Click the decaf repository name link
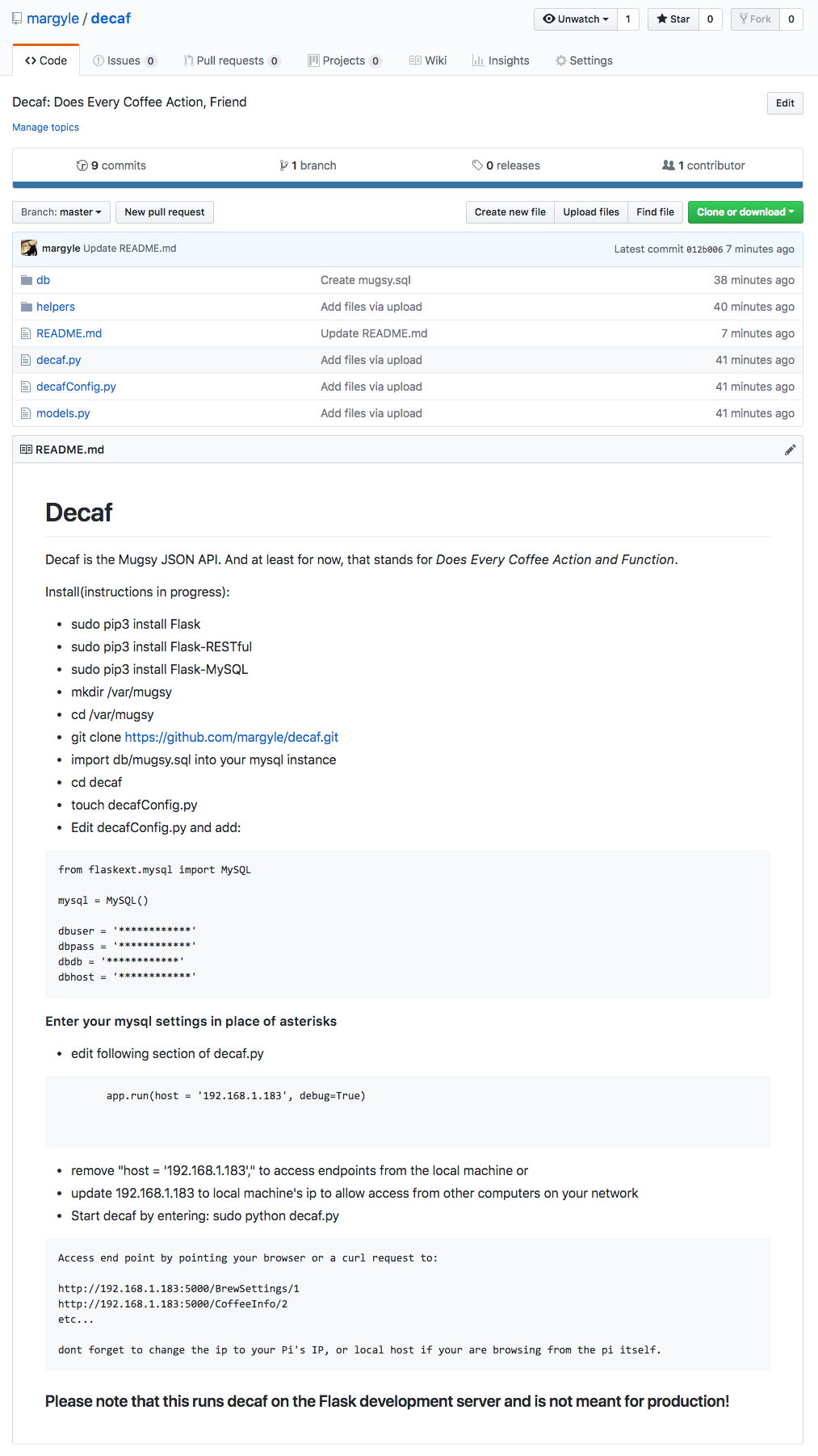The image size is (818, 1456). (111, 19)
